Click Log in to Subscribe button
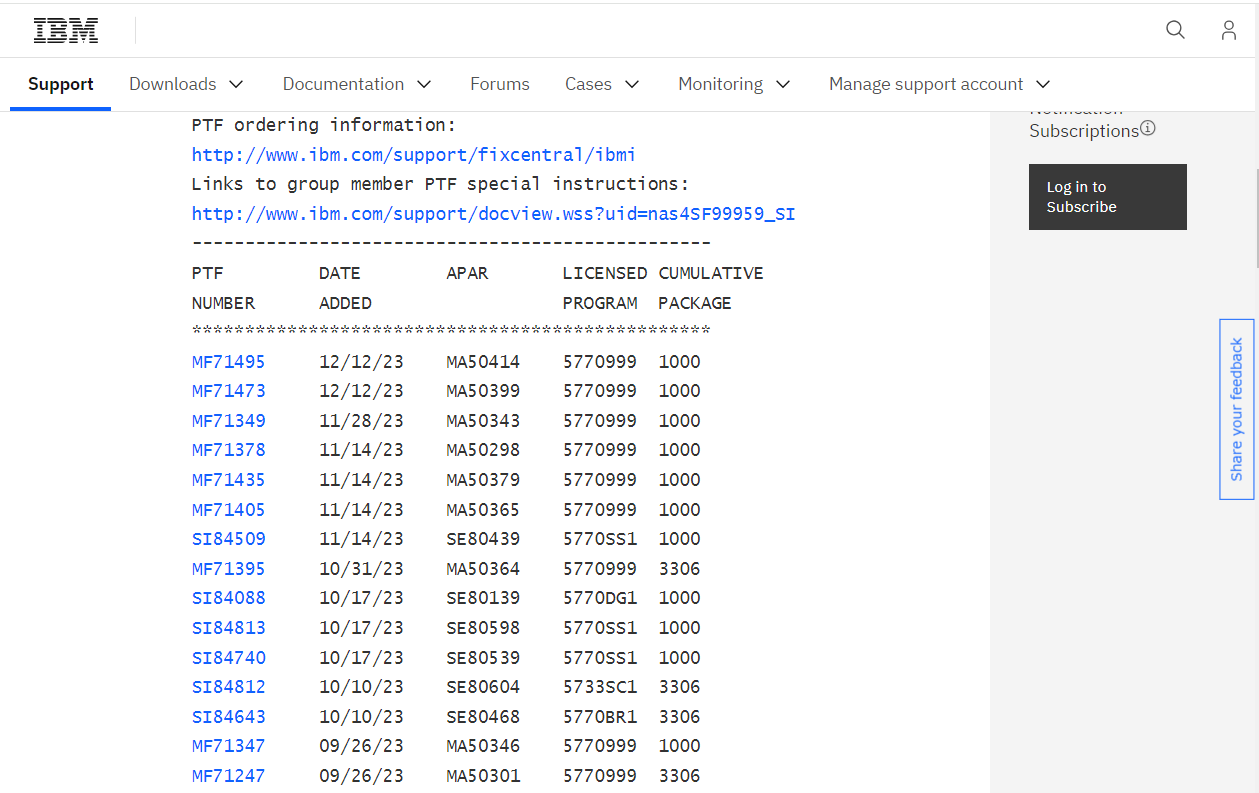Viewport: 1259px width, 793px height. coord(1108,197)
